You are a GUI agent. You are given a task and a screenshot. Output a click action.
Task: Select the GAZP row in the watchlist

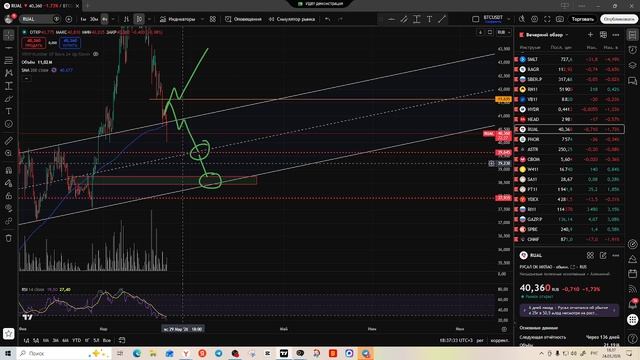[569, 219]
